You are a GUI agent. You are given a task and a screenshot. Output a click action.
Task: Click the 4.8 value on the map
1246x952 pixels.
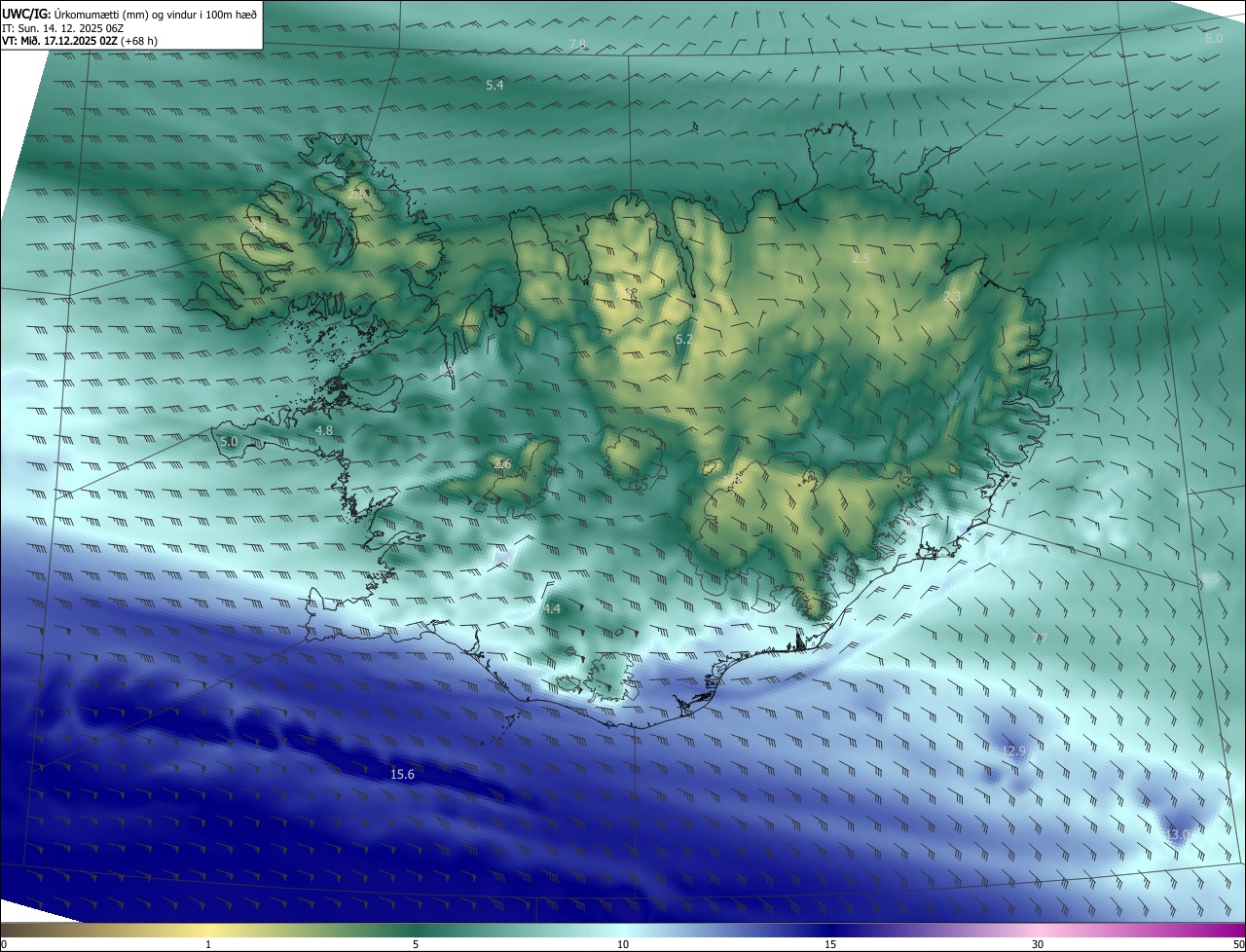[324, 430]
